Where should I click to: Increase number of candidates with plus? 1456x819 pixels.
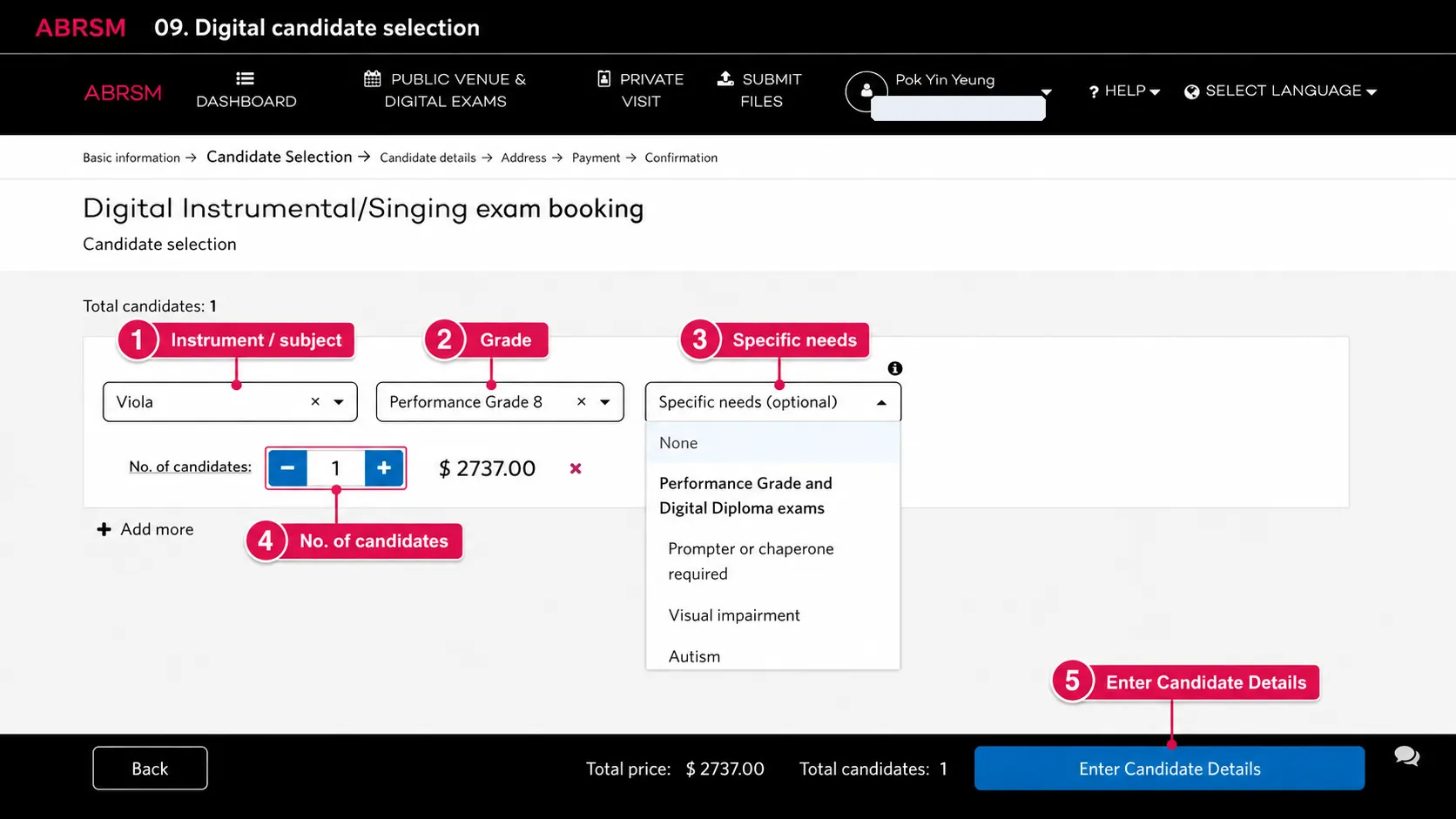(384, 468)
